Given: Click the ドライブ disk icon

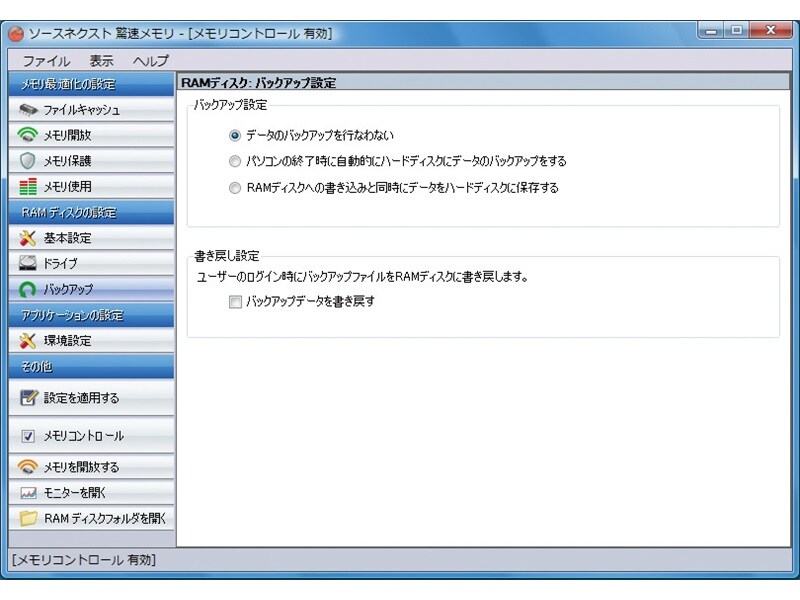Looking at the screenshot, I should point(28,263).
